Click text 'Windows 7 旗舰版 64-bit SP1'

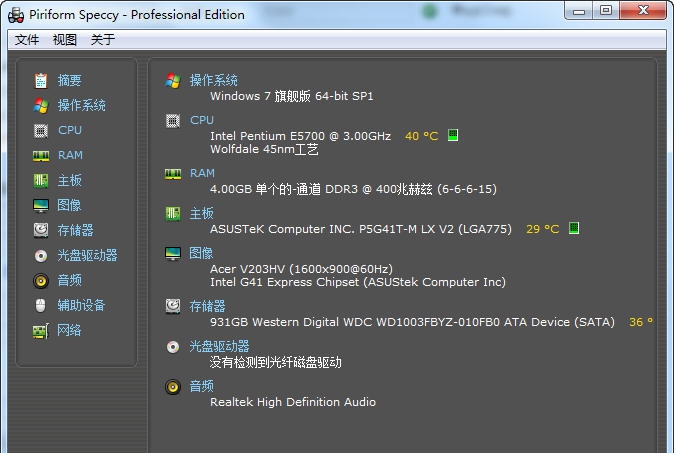pos(292,96)
